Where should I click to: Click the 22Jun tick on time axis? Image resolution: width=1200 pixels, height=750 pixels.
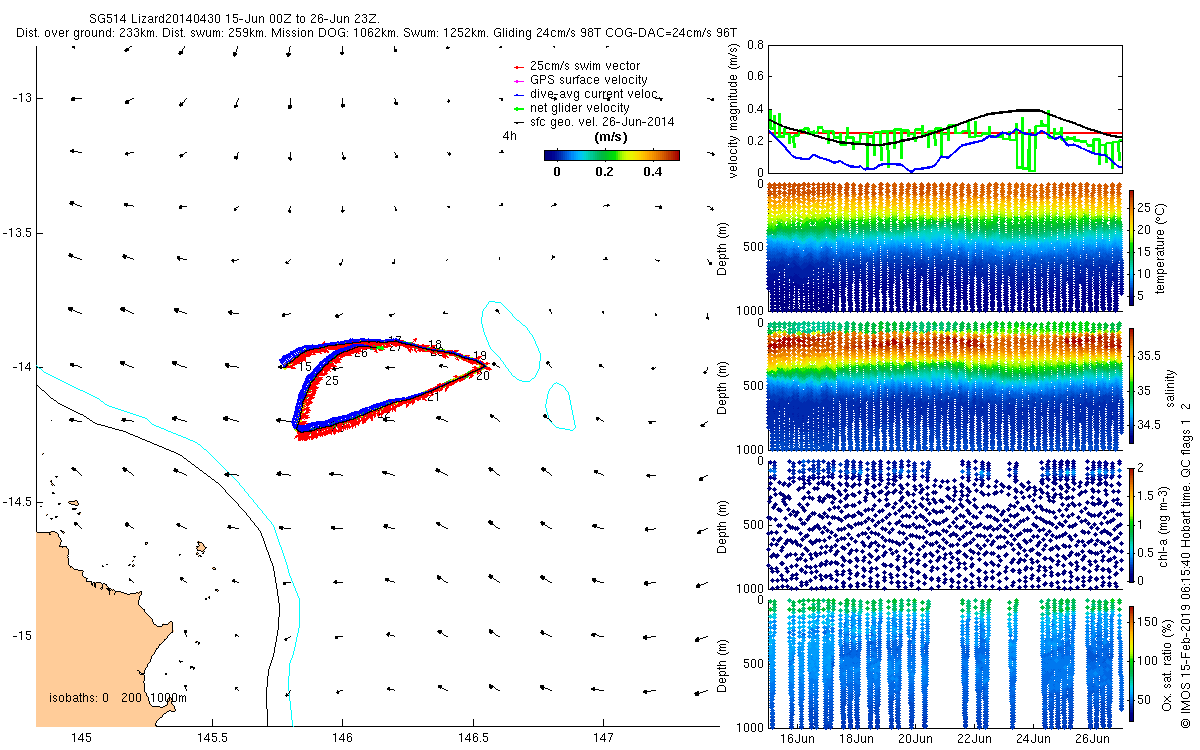point(974,739)
